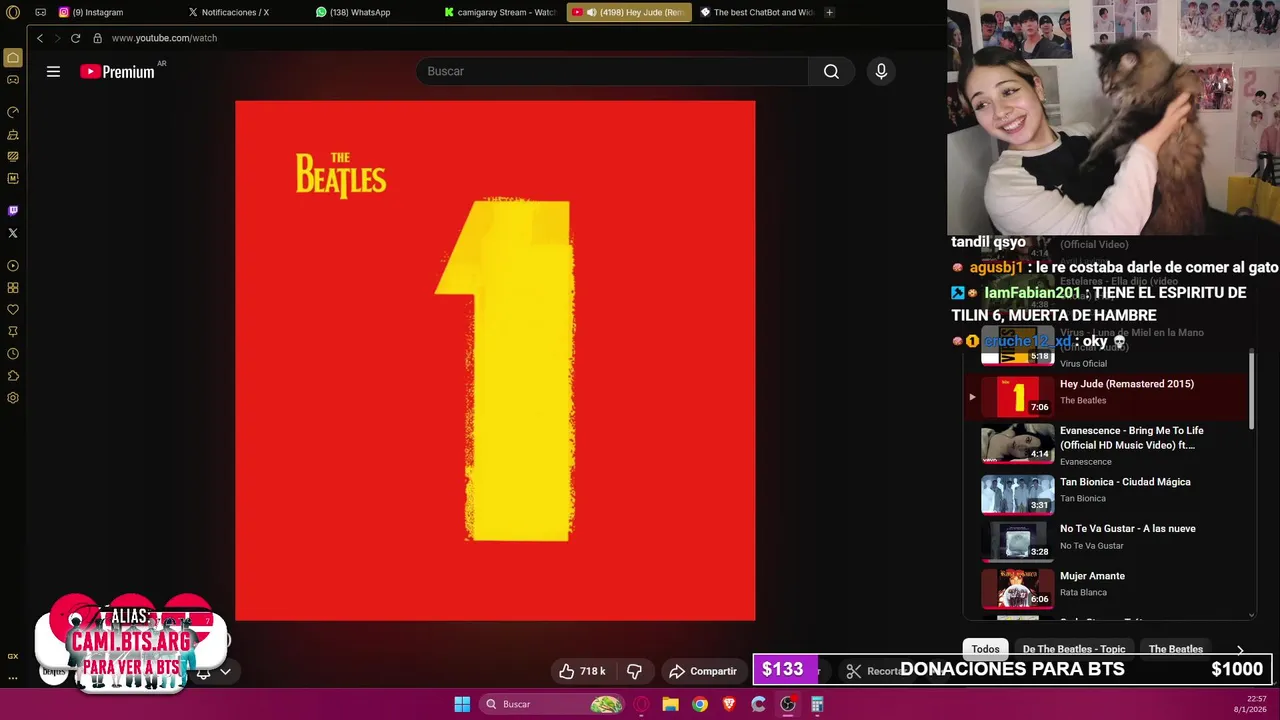
Task: Dislike the Hey Jude video
Action: point(634,671)
